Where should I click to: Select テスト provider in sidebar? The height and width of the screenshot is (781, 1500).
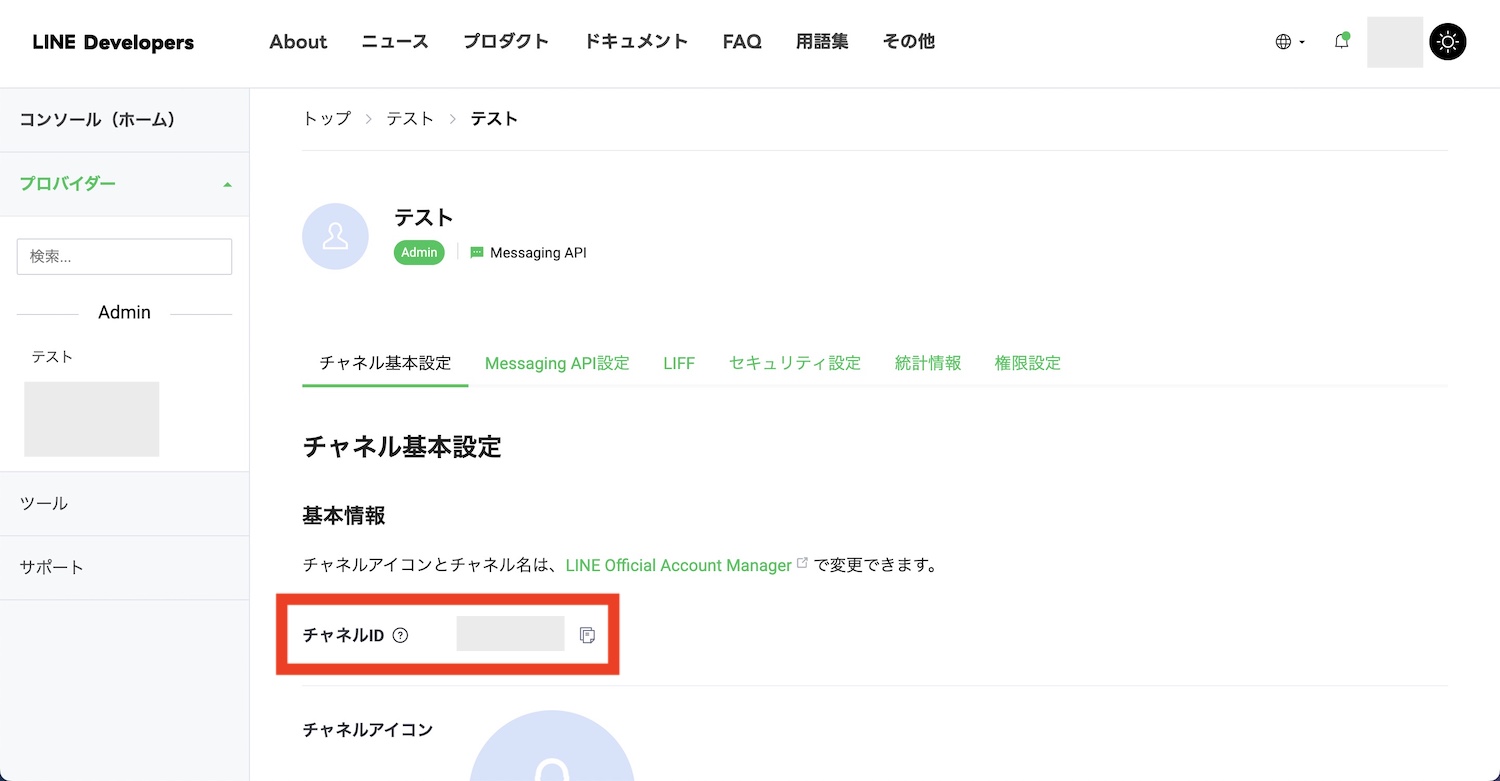52,357
